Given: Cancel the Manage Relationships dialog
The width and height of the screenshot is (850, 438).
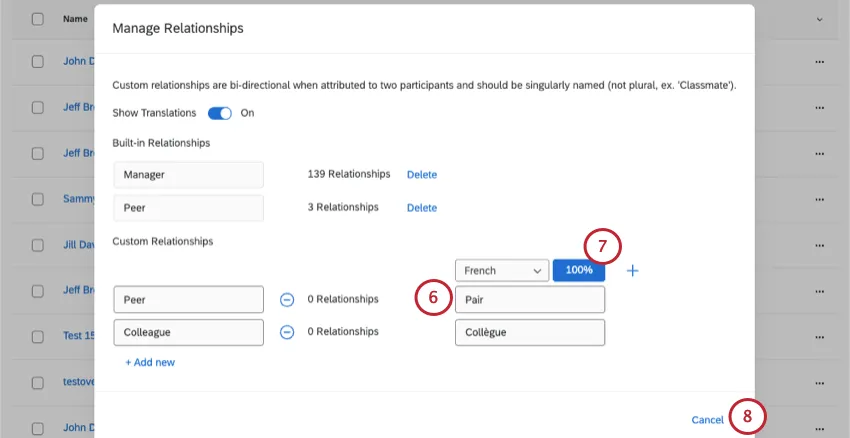Looking at the screenshot, I should point(707,420).
